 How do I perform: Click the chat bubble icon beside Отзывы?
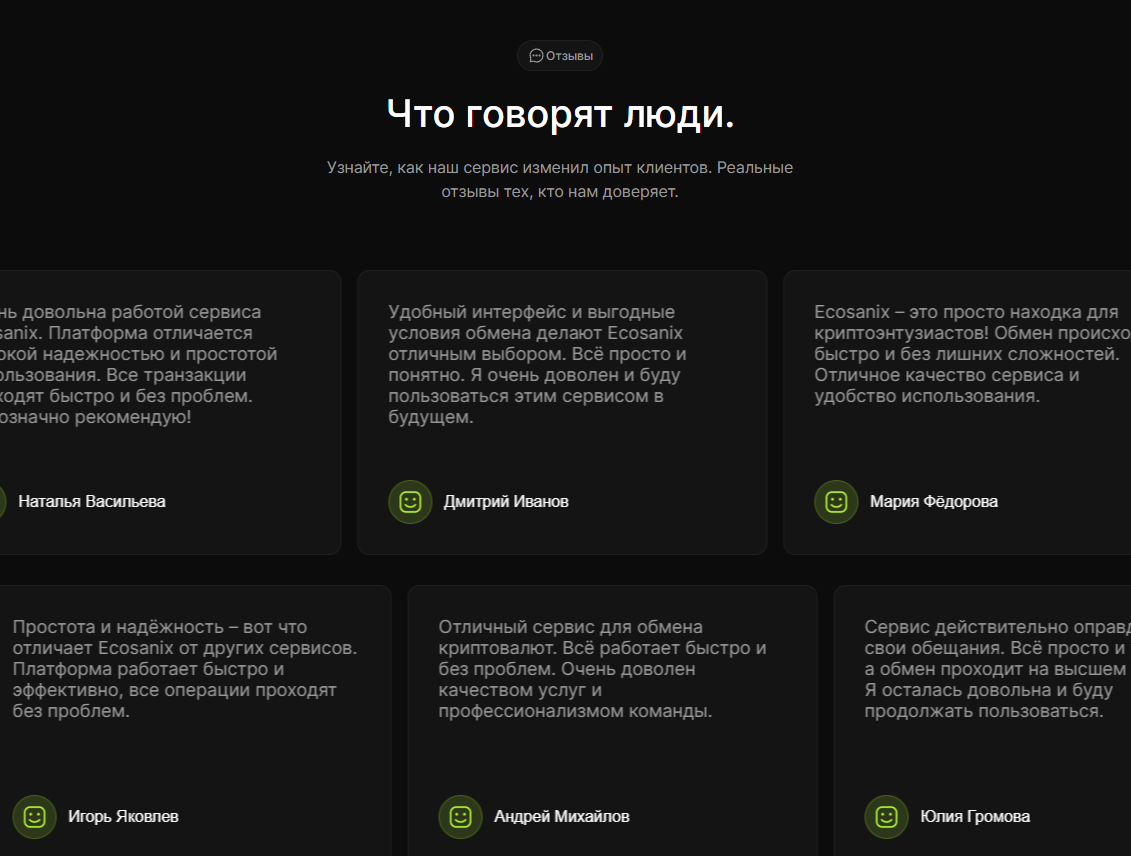coord(536,56)
